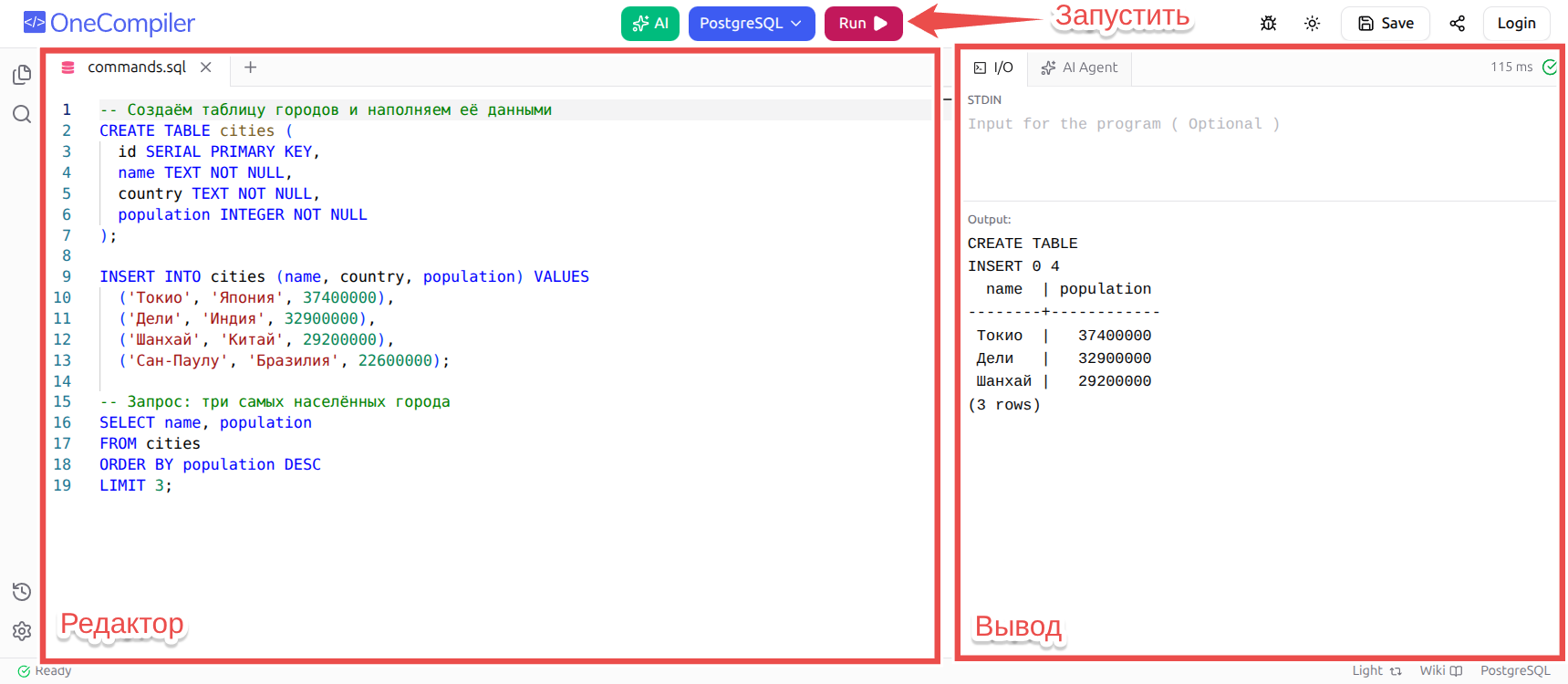Click the green success check icon

tap(1549, 67)
